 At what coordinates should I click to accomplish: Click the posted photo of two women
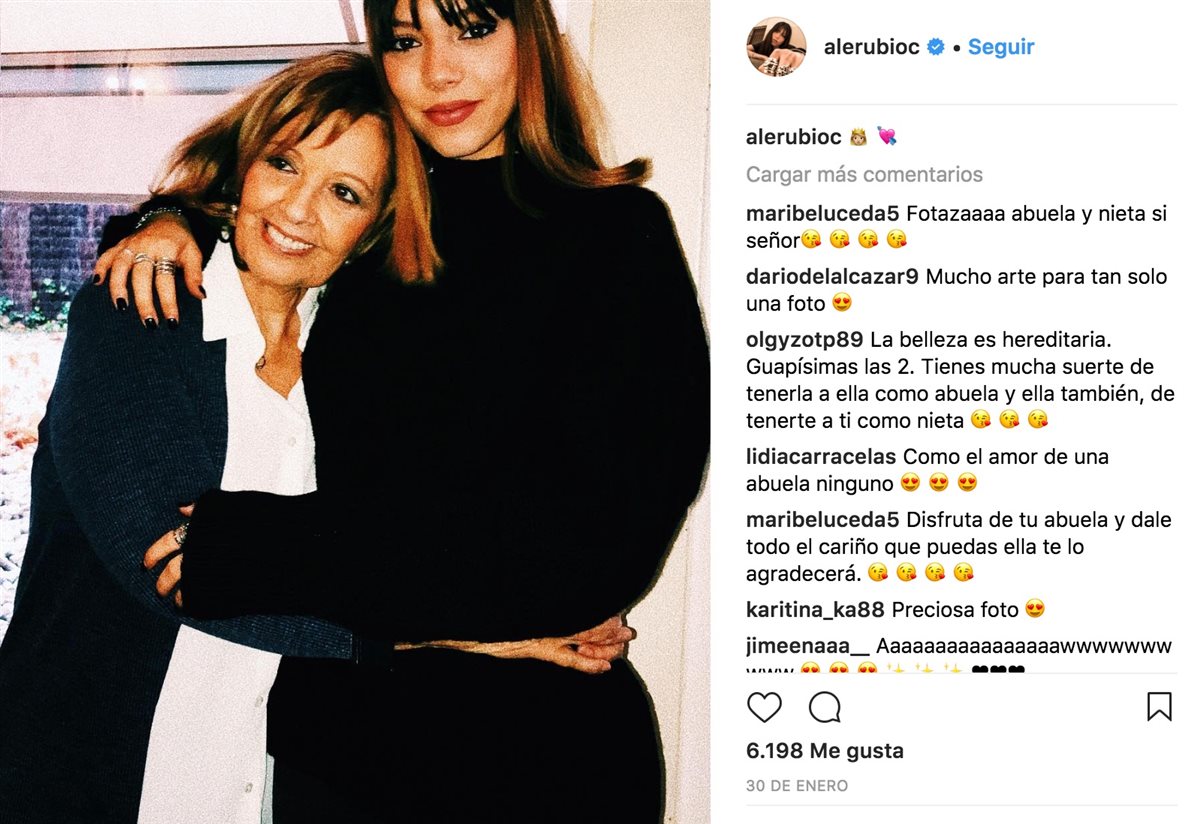(355, 412)
